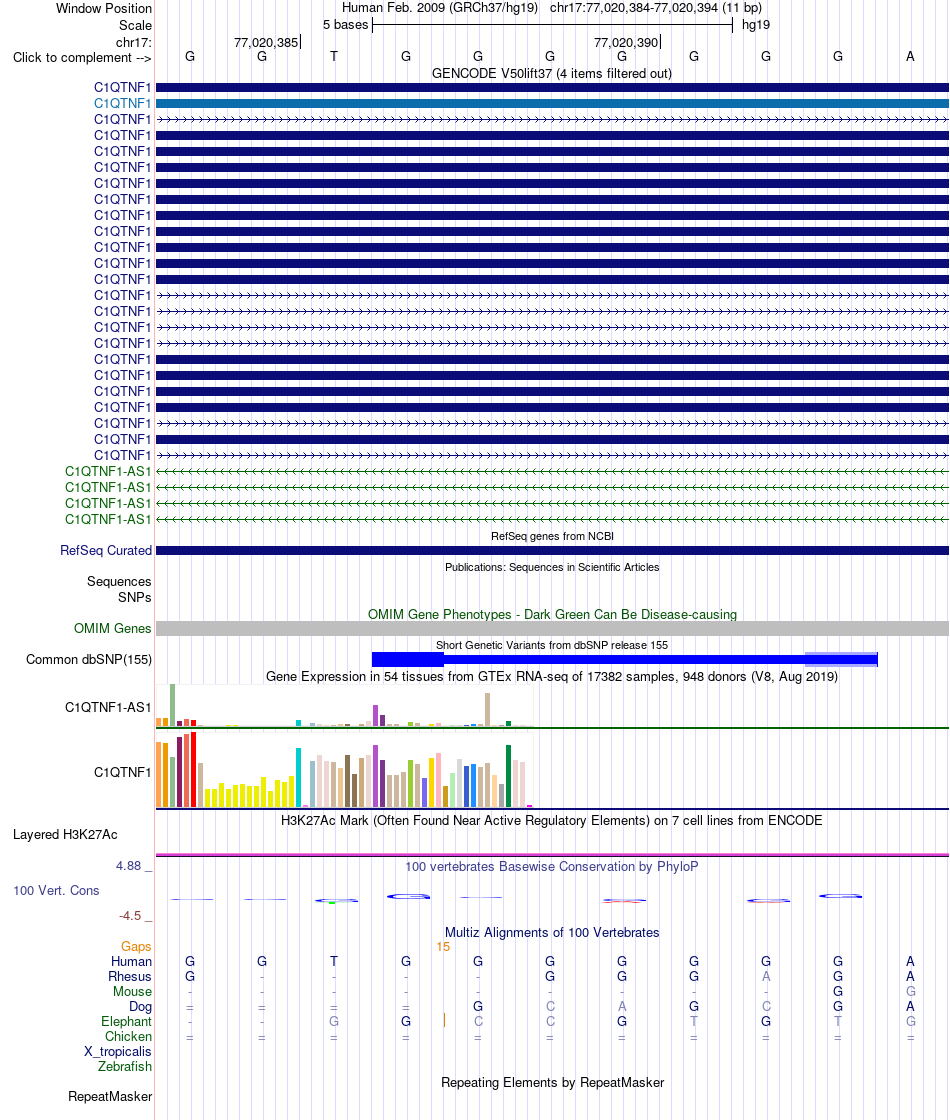Click the Layered H3K27Ac track label
The width and height of the screenshot is (950, 1120).
coord(65,834)
